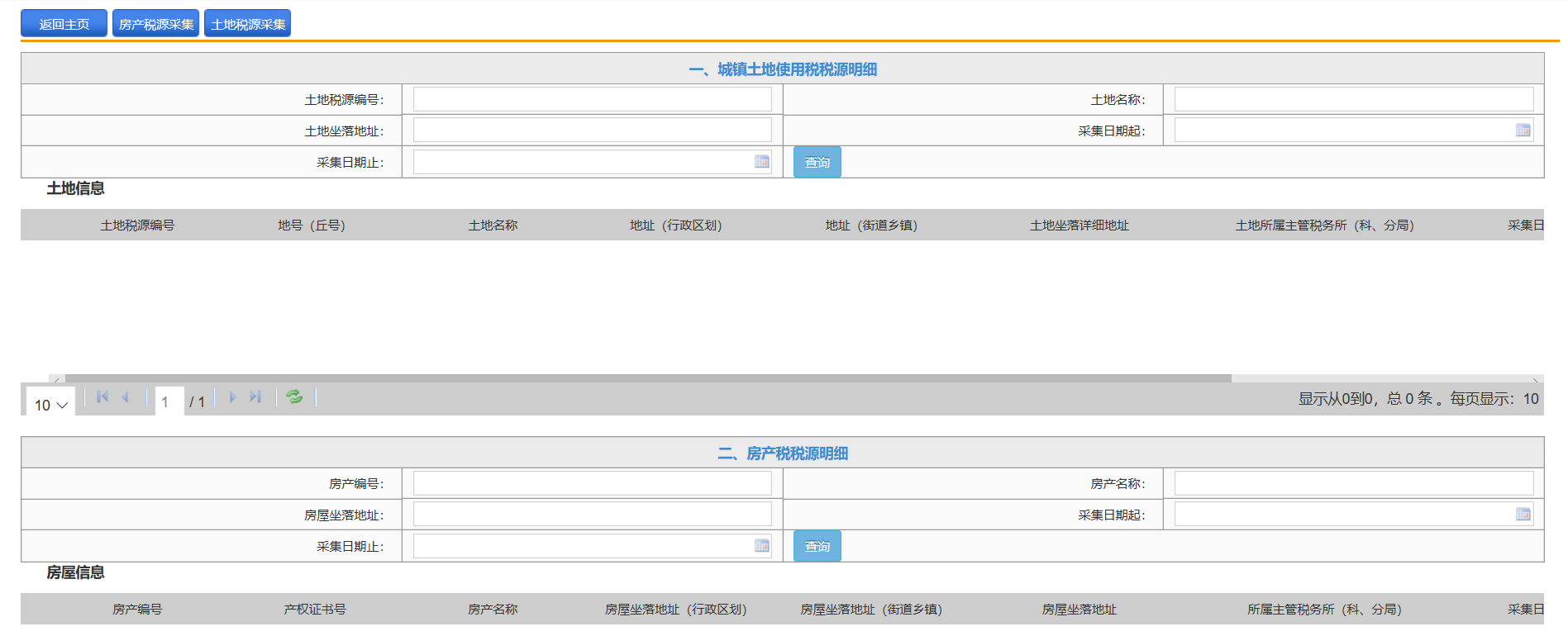The width and height of the screenshot is (1568, 636).
Task: Focus the 房产编号 input field
Action: (x=592, y=483)
